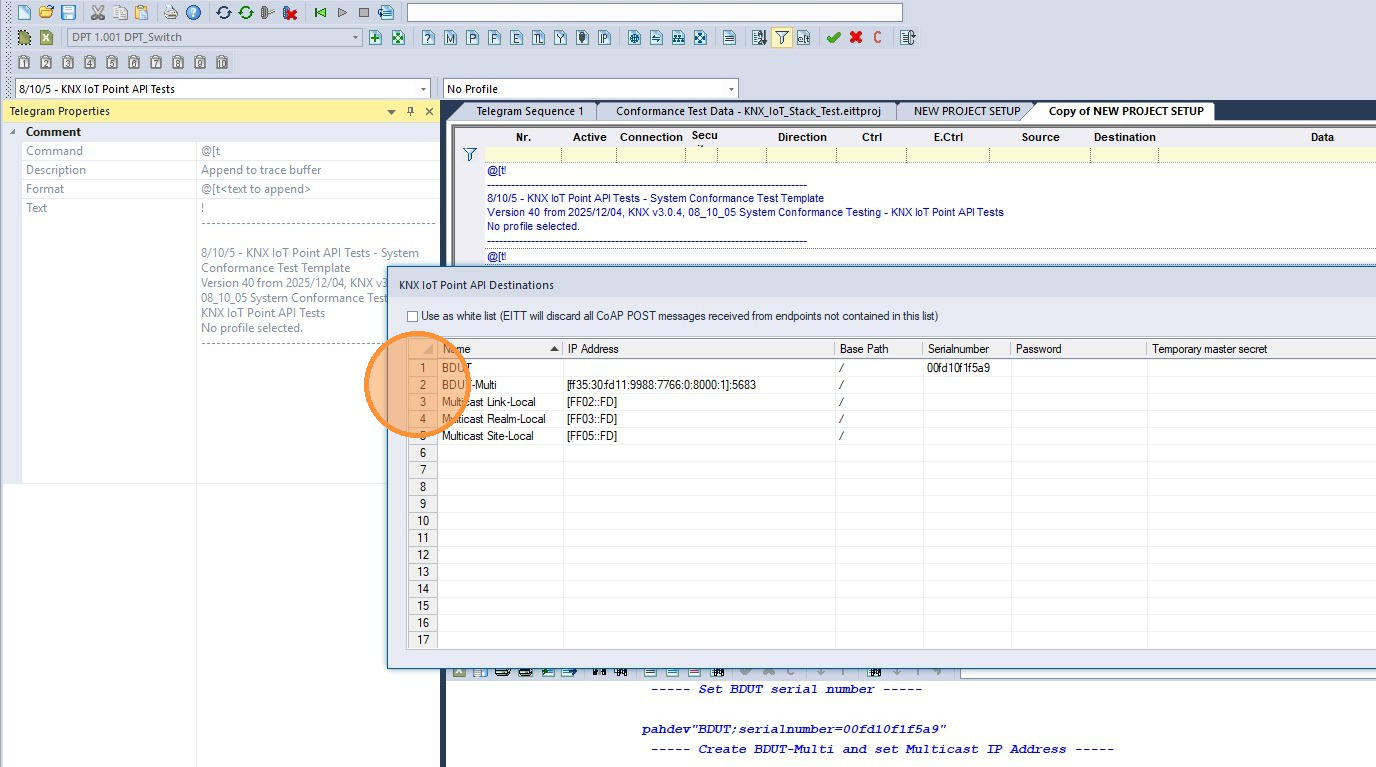Collapse the Comment section in Telegram Properties

14,132
